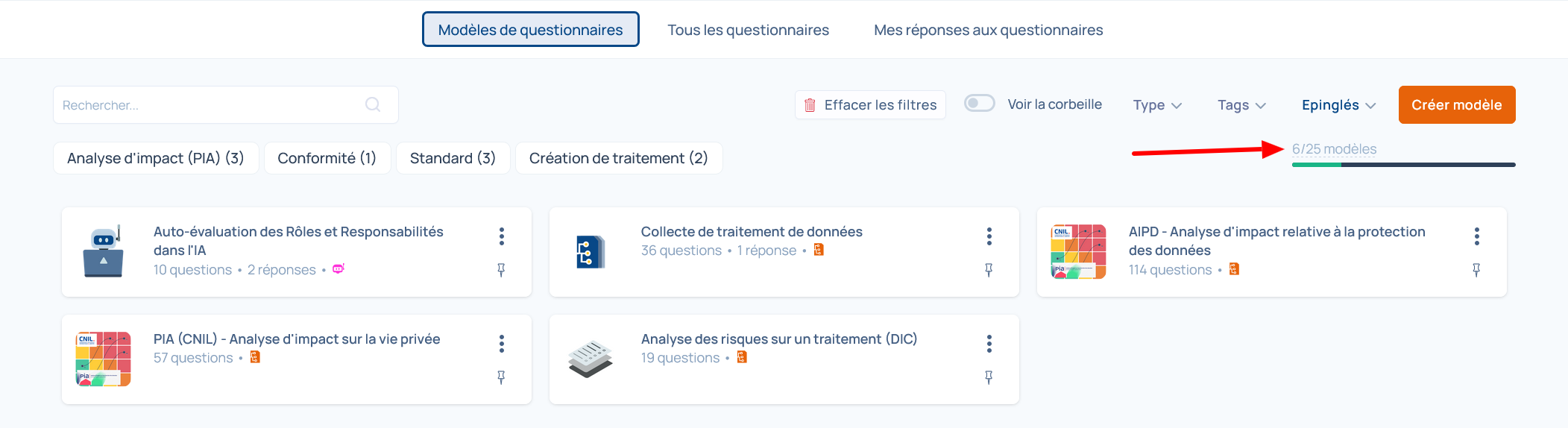Screen dimensions: 1568x428
Task: Open the Tags dropdown filter
Action: (1241, 105)
